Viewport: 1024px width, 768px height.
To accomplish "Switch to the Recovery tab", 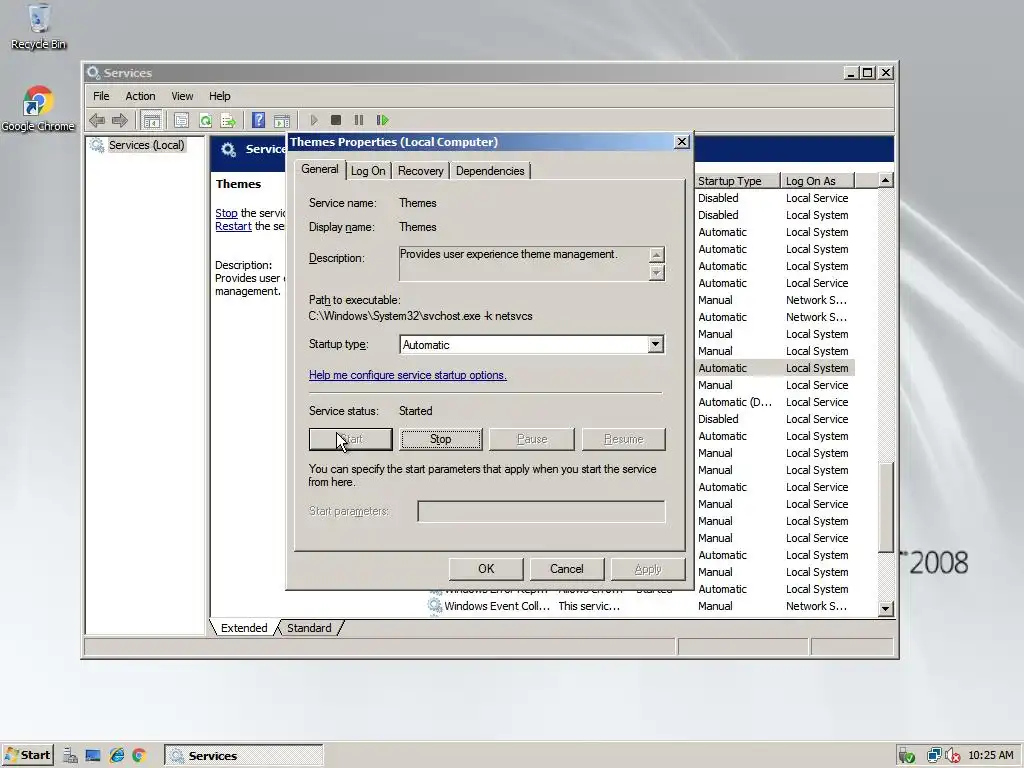I will click(421, 171).
